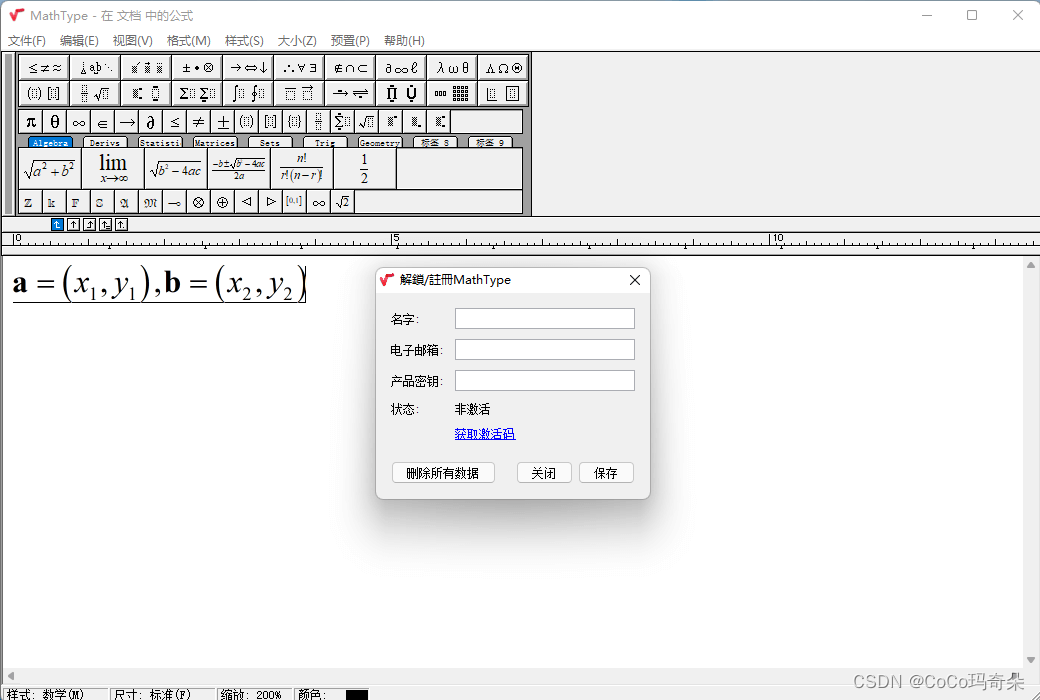Click the 关闭 button in dialog
The height and width of the screenshot is (700, 1040).
point(544,472)
